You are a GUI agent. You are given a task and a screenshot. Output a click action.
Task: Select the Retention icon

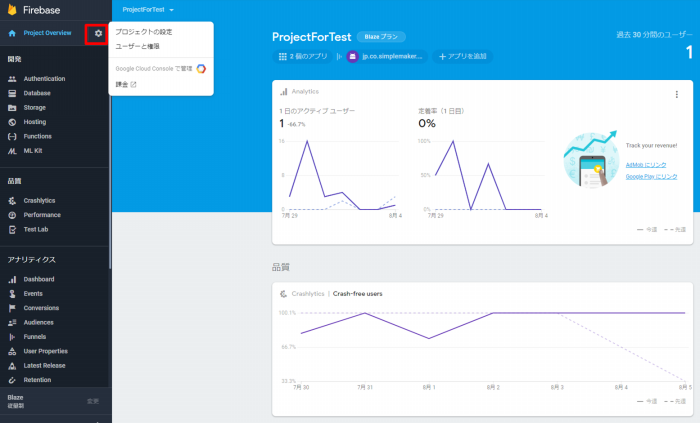point(12,380)
